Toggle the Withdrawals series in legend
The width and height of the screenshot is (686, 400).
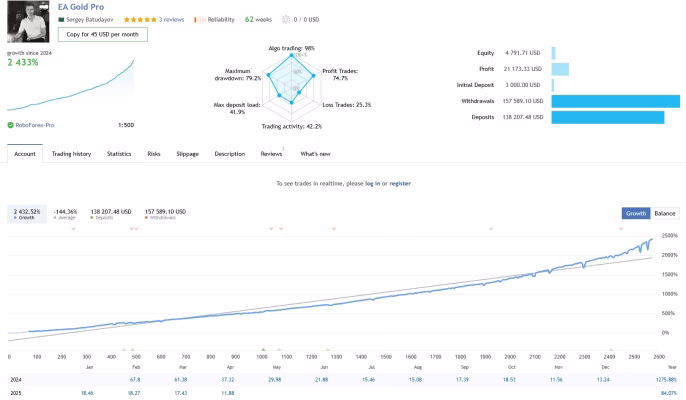tap(165, 214)
